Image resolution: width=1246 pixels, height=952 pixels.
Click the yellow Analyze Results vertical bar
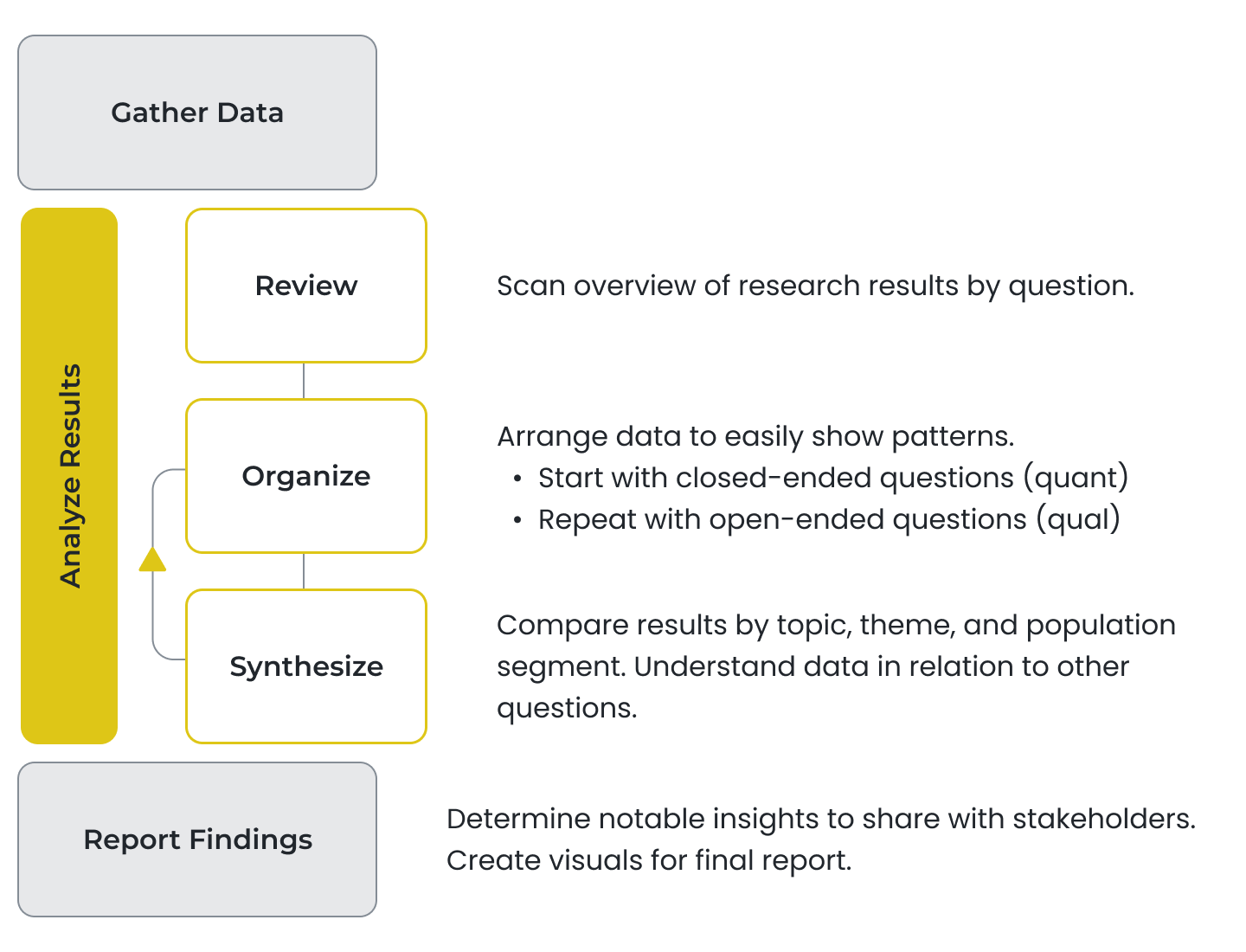pyautogui.click(x=69, y=476)
